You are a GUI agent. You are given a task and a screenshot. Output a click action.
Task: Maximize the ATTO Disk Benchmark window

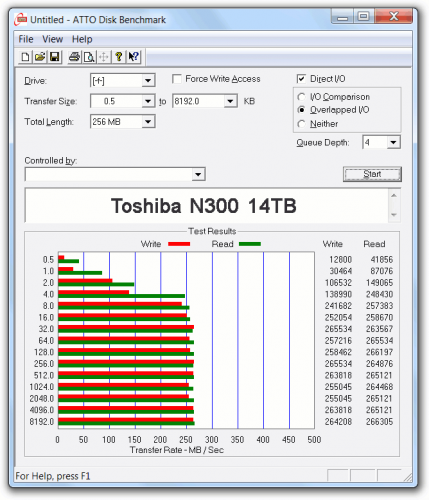coord(363,16)
